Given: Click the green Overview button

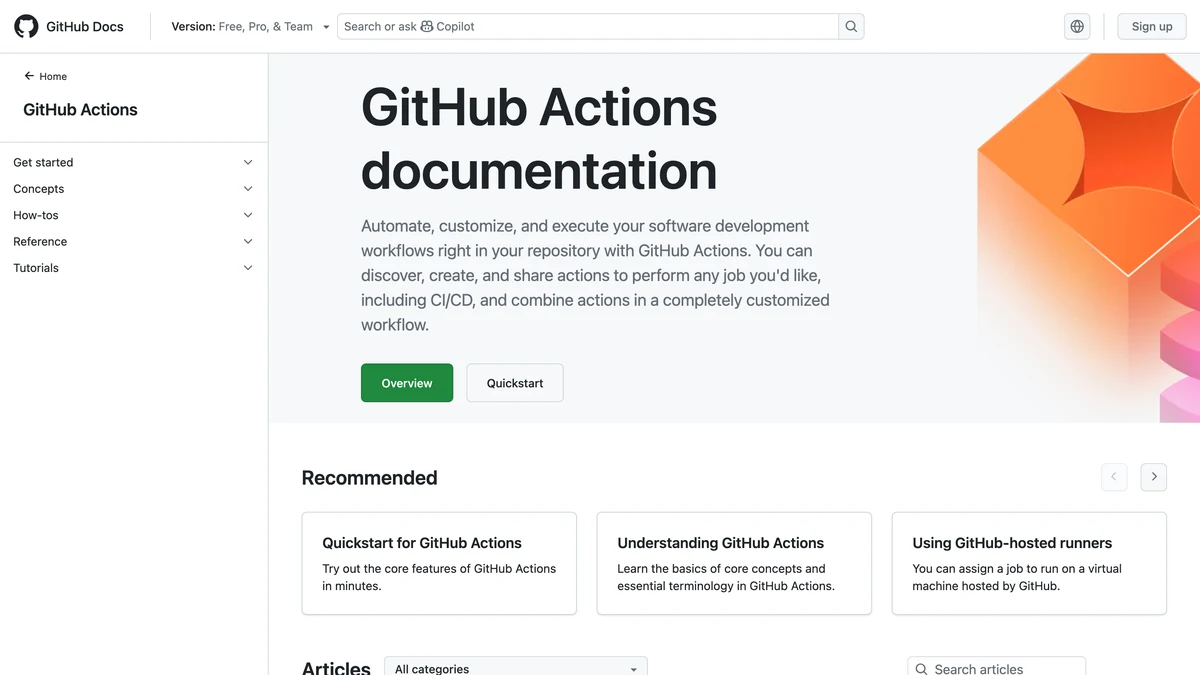Looking at the screenshot, I should pos(407,383).
